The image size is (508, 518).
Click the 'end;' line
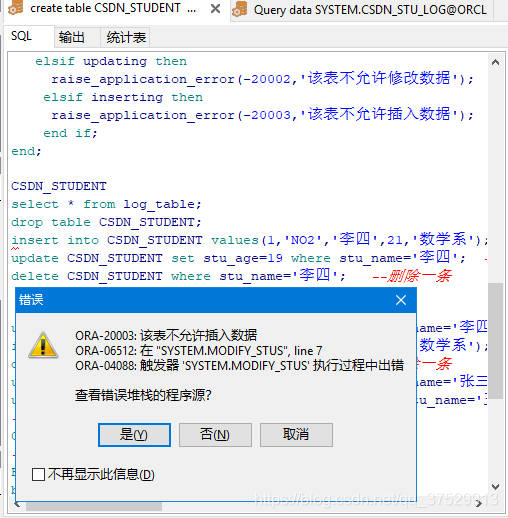[x=26, y=151]
